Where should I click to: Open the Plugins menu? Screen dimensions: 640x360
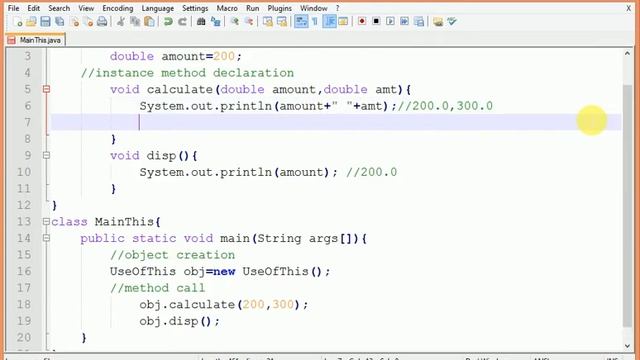click(x=280, y=8)
